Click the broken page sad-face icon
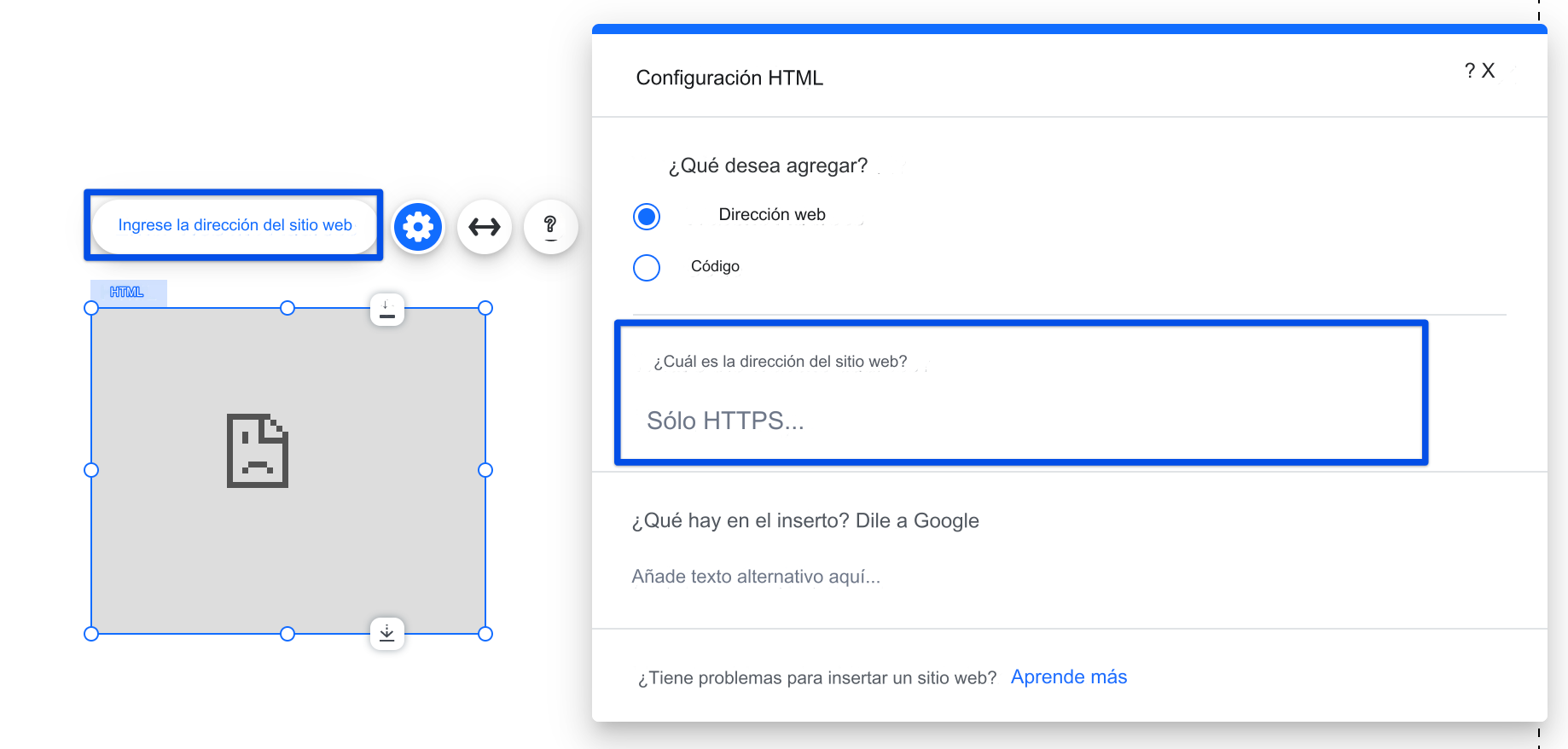The image size is (1568, 749). pos(258,450)
